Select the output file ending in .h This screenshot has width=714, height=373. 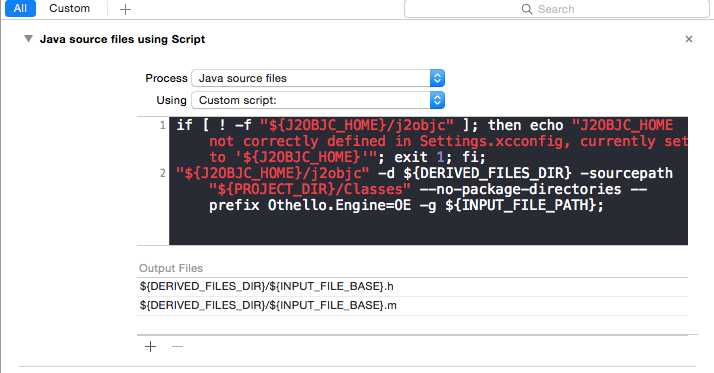coord(413,286)
